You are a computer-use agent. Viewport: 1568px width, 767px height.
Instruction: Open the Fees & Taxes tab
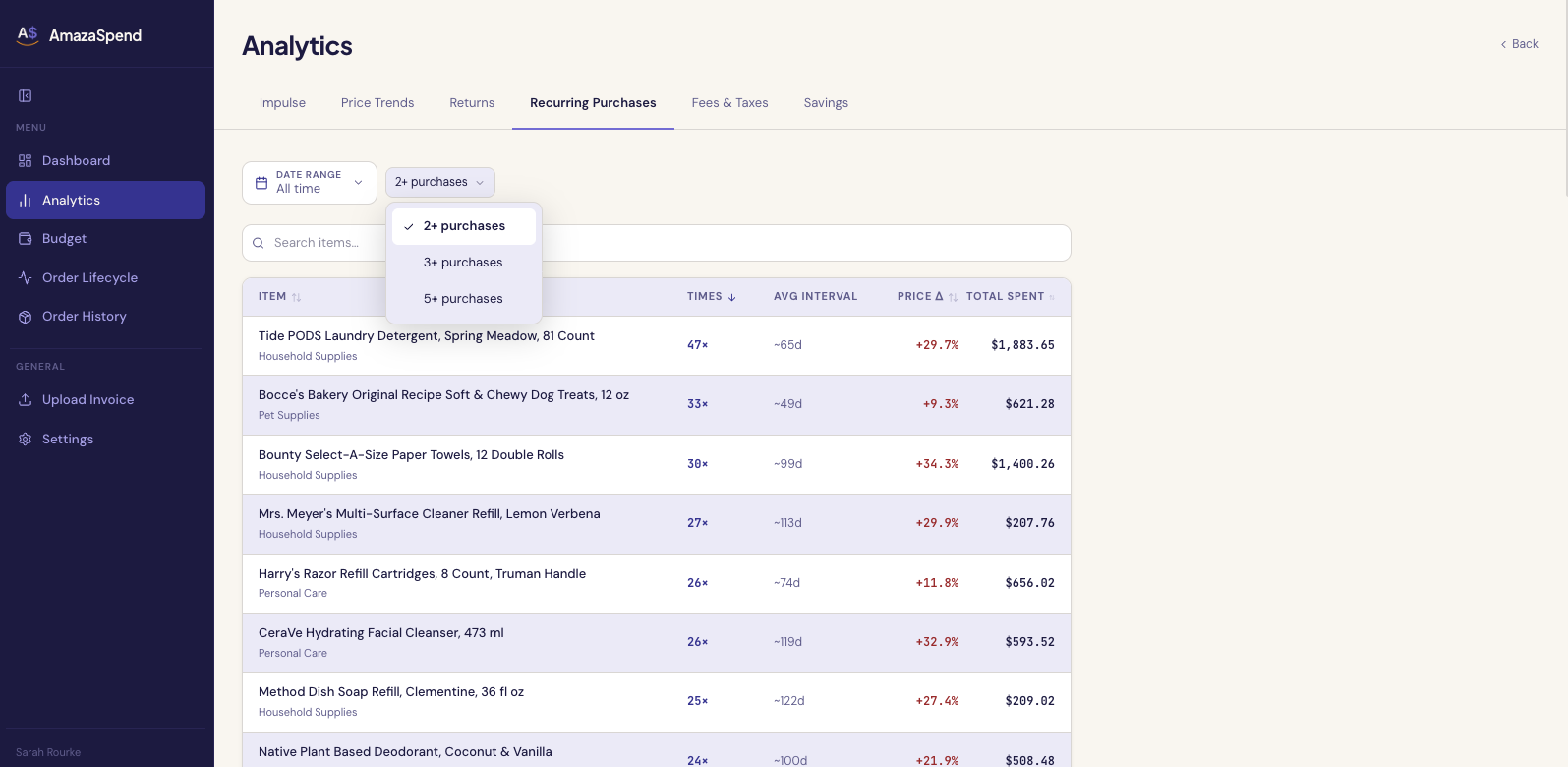pos(729,103)
